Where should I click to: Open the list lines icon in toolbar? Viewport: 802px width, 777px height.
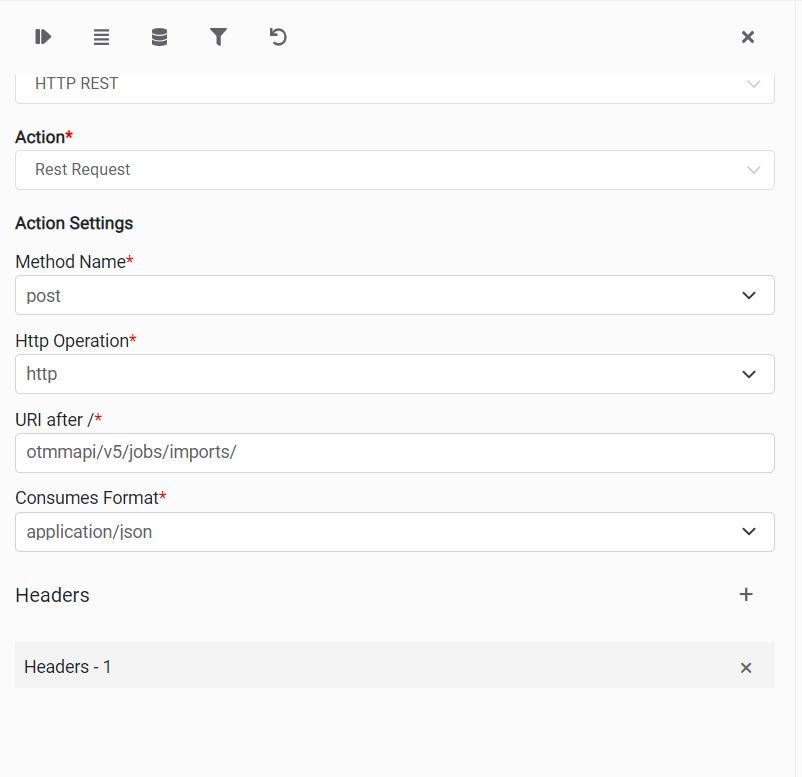coord(101,37)
